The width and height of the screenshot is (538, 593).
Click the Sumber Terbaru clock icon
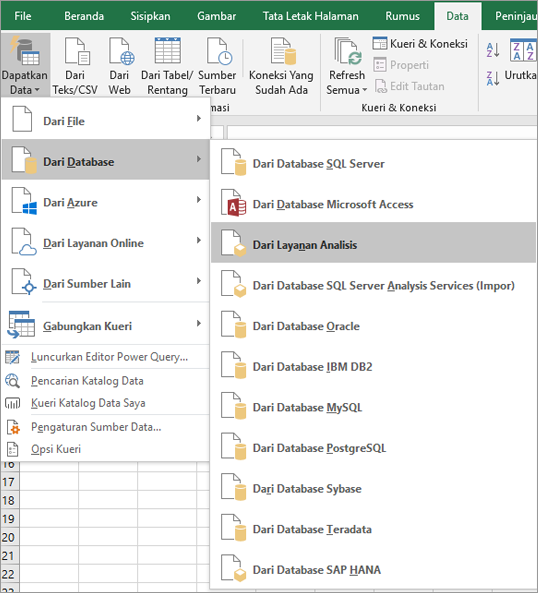pyautogui.click(x=219, y=51)
